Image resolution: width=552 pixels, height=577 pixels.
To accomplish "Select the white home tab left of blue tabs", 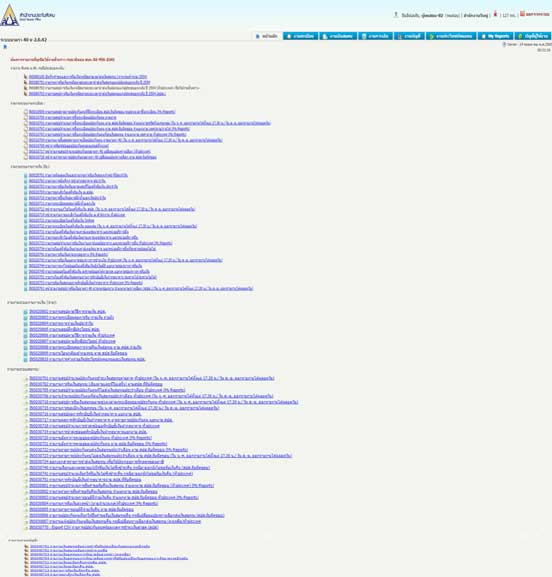I will click(x=267, y=36).
